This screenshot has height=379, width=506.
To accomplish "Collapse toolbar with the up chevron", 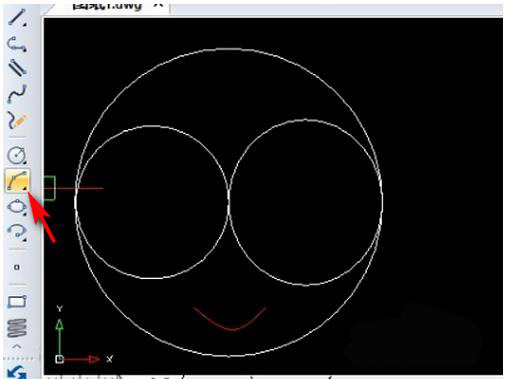I will pos(17,346).
